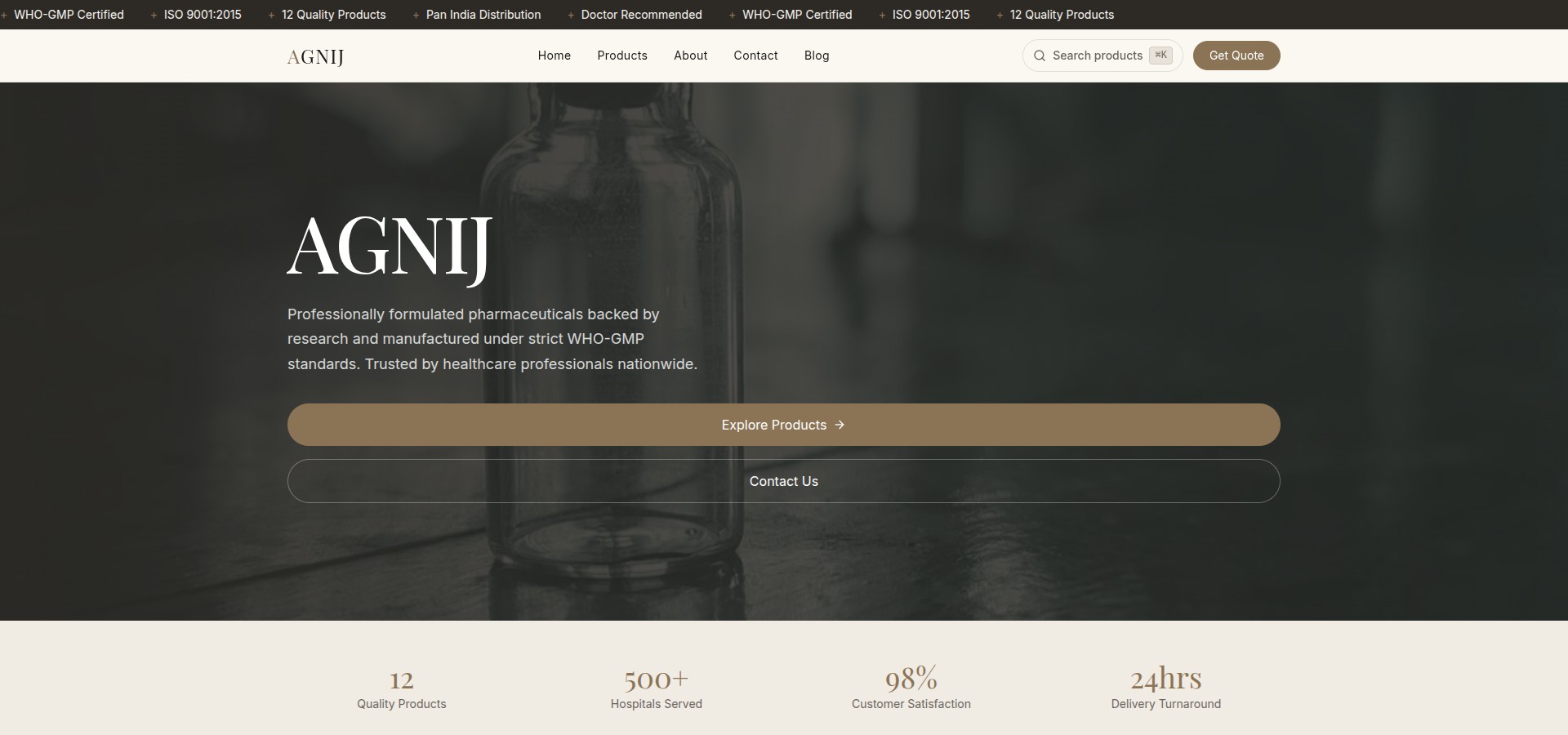Image resolution: width=1568 pixels, height=735 pixels.
Task: Open the About nav page
Action: click(x=690, y=56)
